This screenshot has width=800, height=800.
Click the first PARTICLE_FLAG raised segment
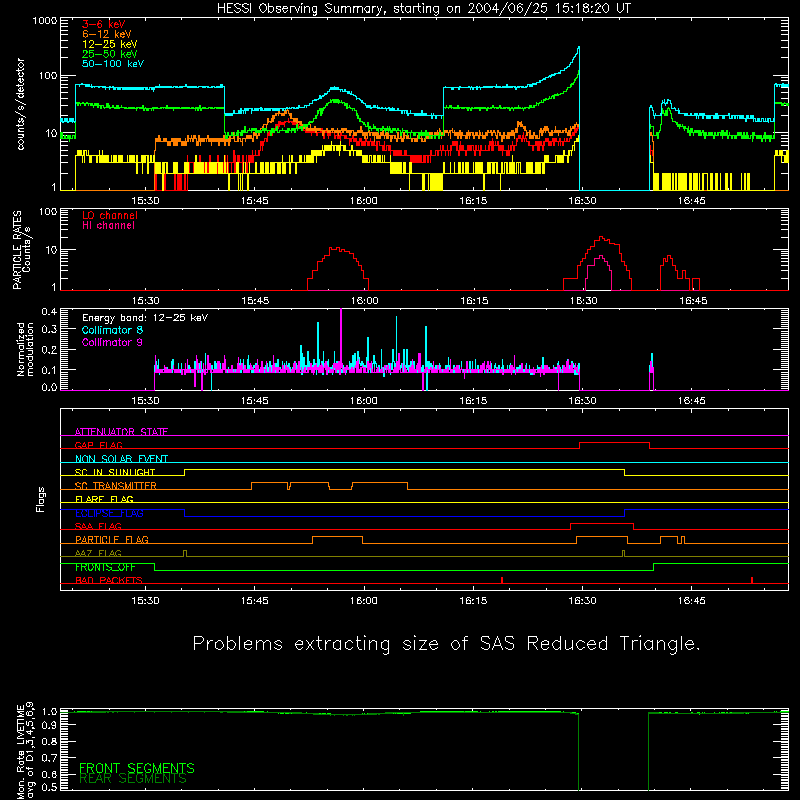[337, 539]
